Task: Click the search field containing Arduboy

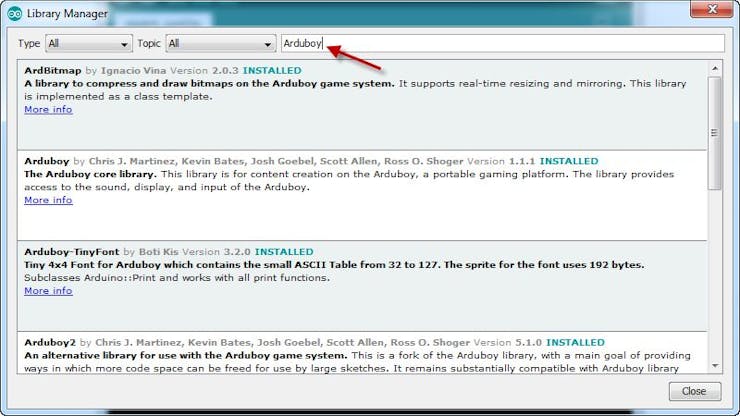Action: 503,43
